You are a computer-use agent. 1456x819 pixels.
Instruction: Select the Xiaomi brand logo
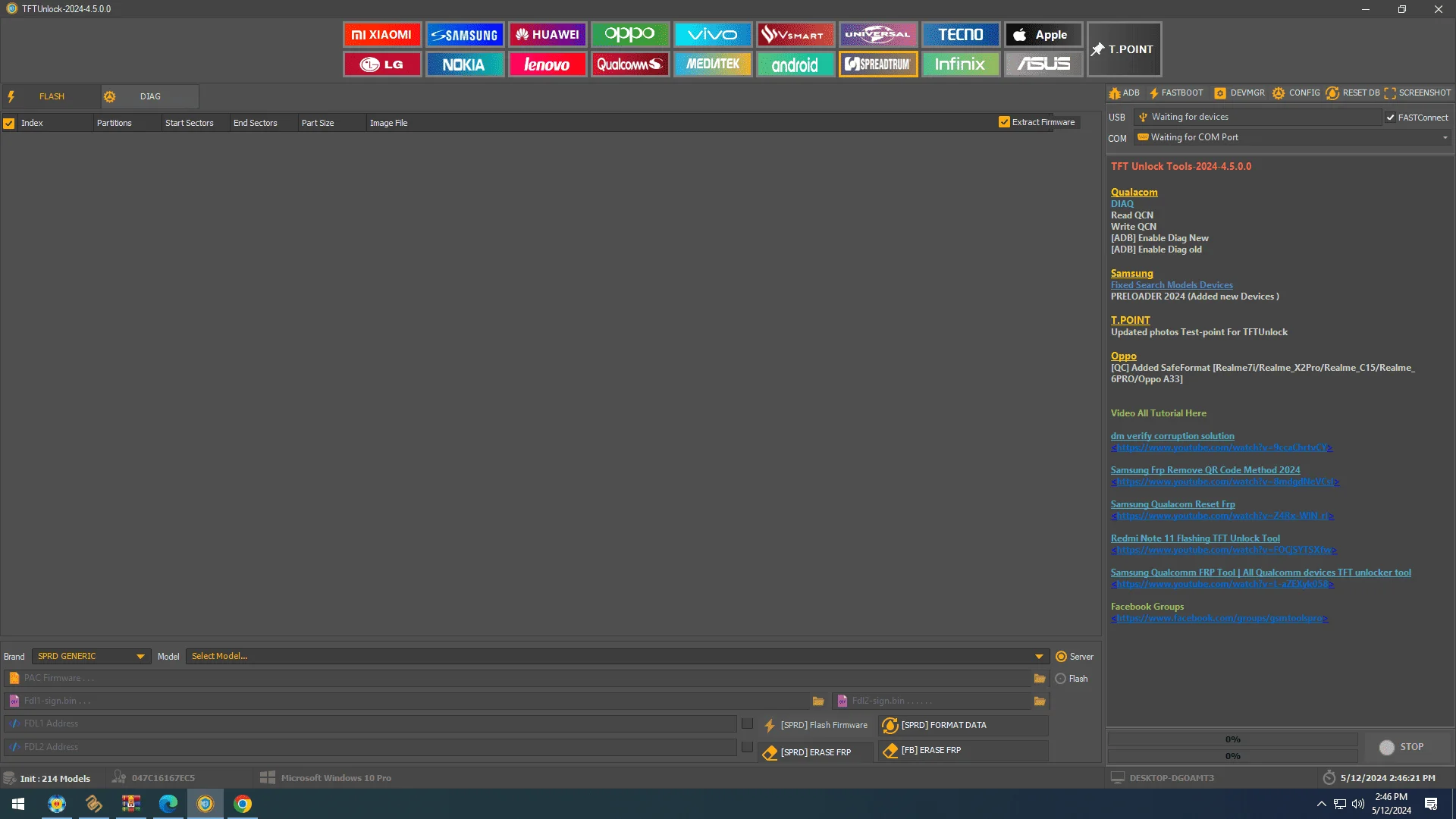(x=382, y=35)
